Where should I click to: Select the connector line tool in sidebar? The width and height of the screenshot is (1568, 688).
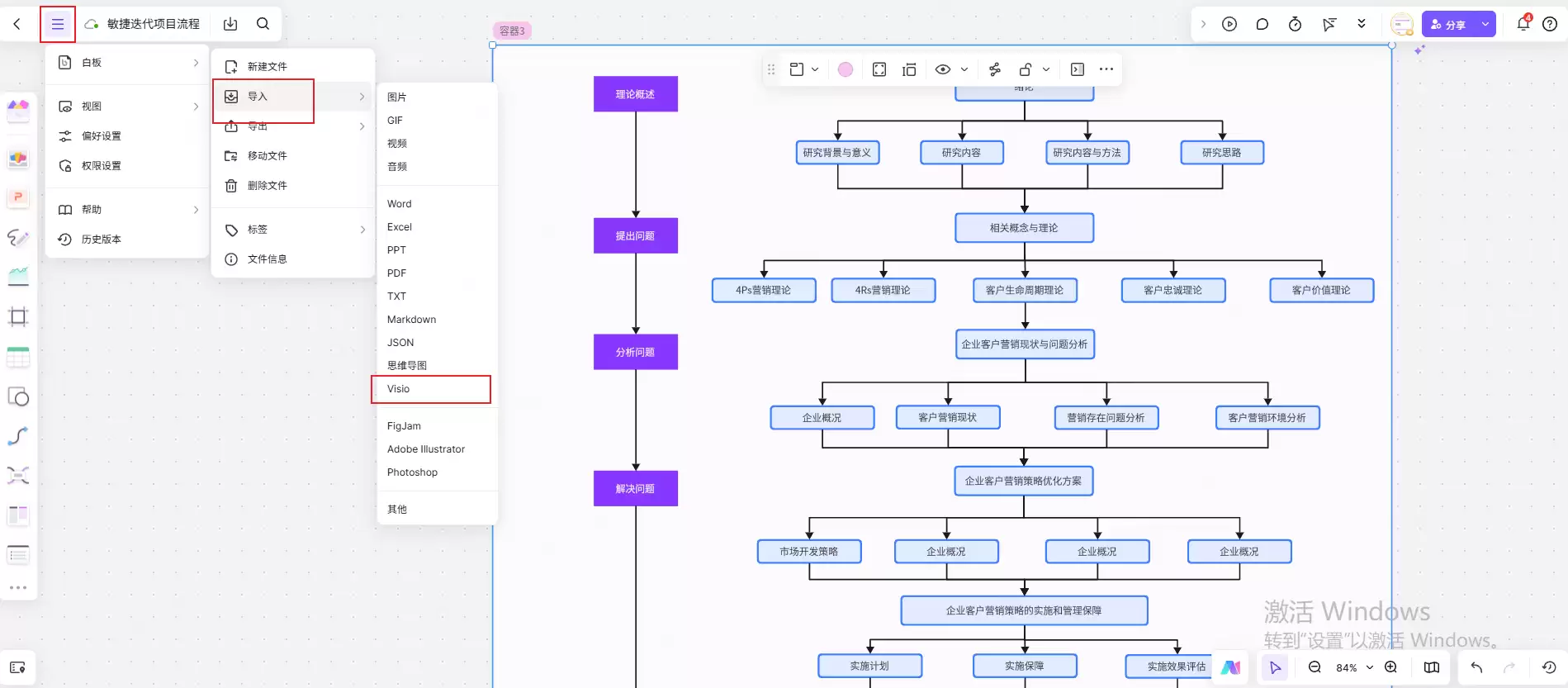tap(18, 435)
